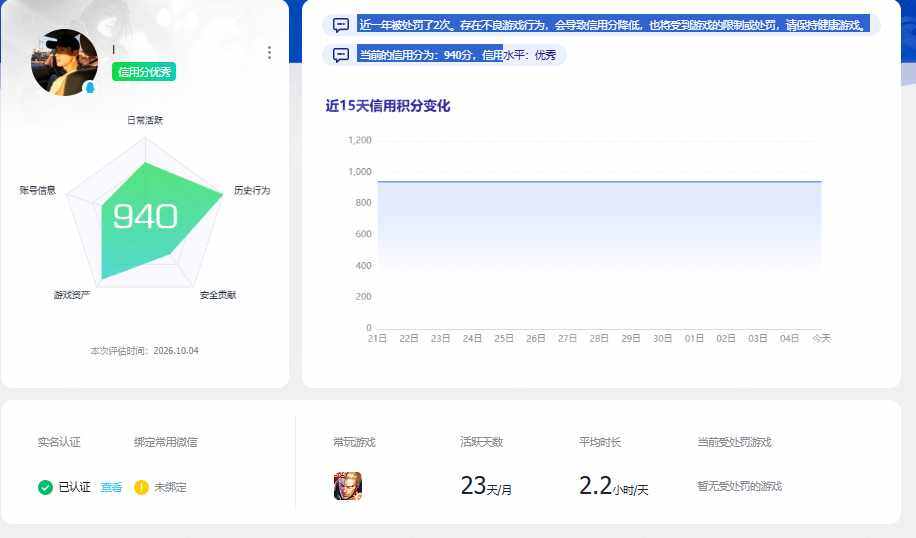Click the 21日 label on the chart axis
Image resolution: width=916 pixels, height=538 pixels.
point(377,338)
